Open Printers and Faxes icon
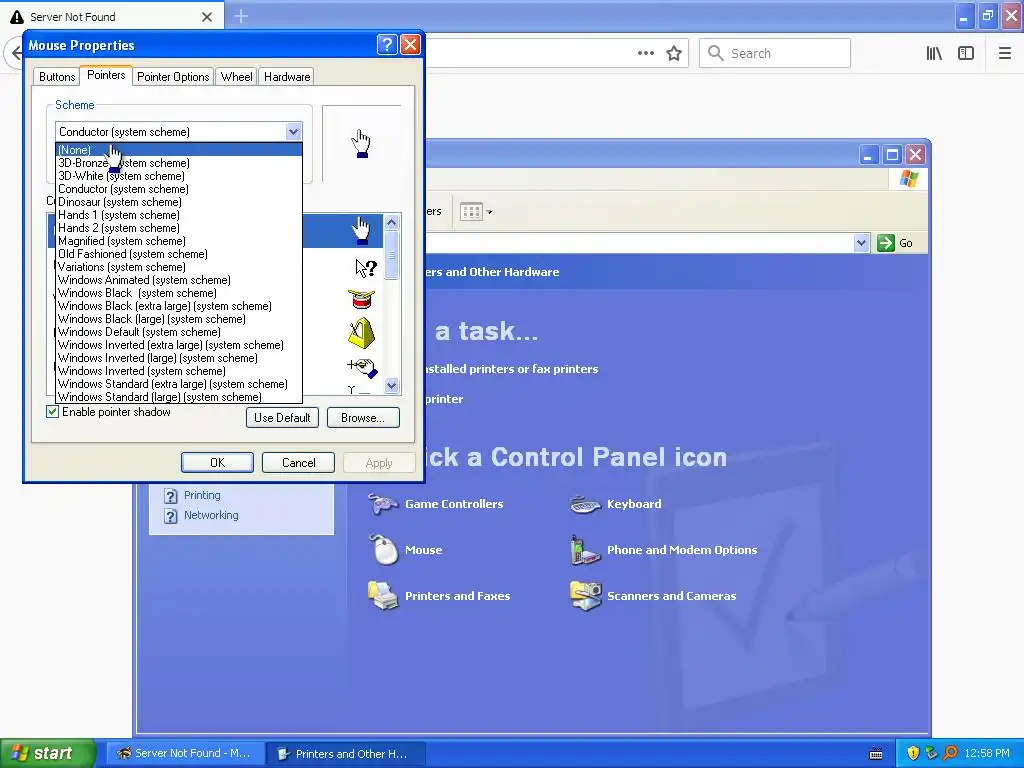The width and height of the screenshot is (1024, 768). tap(439, 596)
